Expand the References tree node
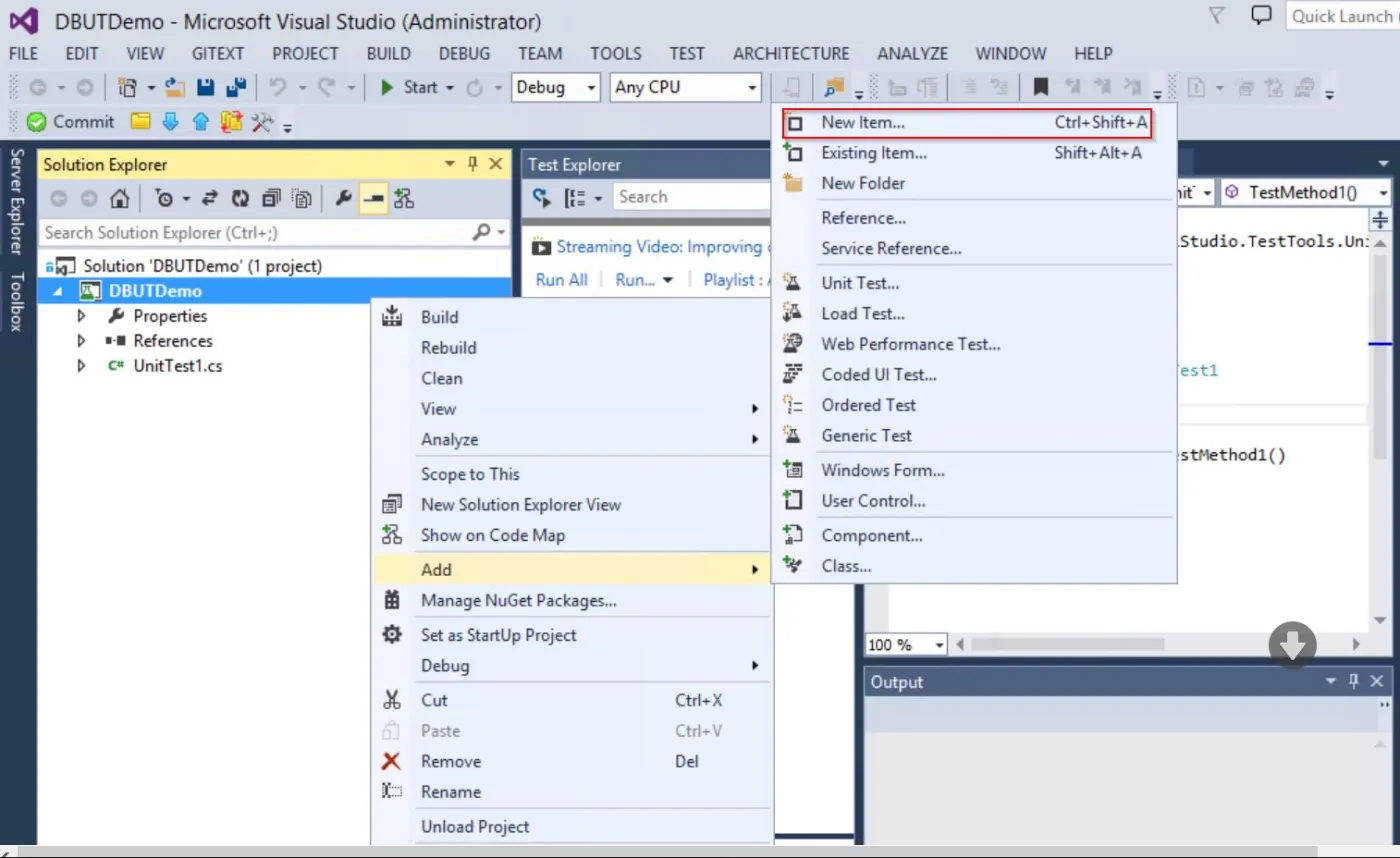 click(x=82, y=341)
